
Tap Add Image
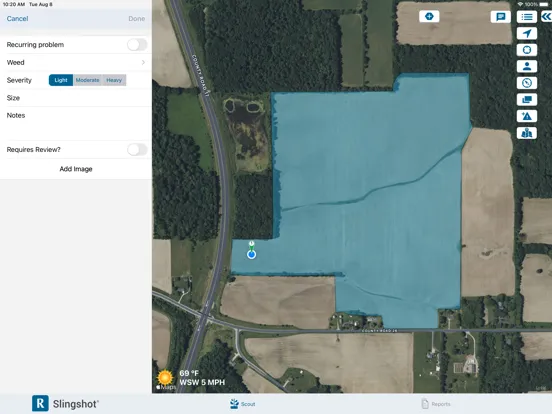(x=76, y=169)
